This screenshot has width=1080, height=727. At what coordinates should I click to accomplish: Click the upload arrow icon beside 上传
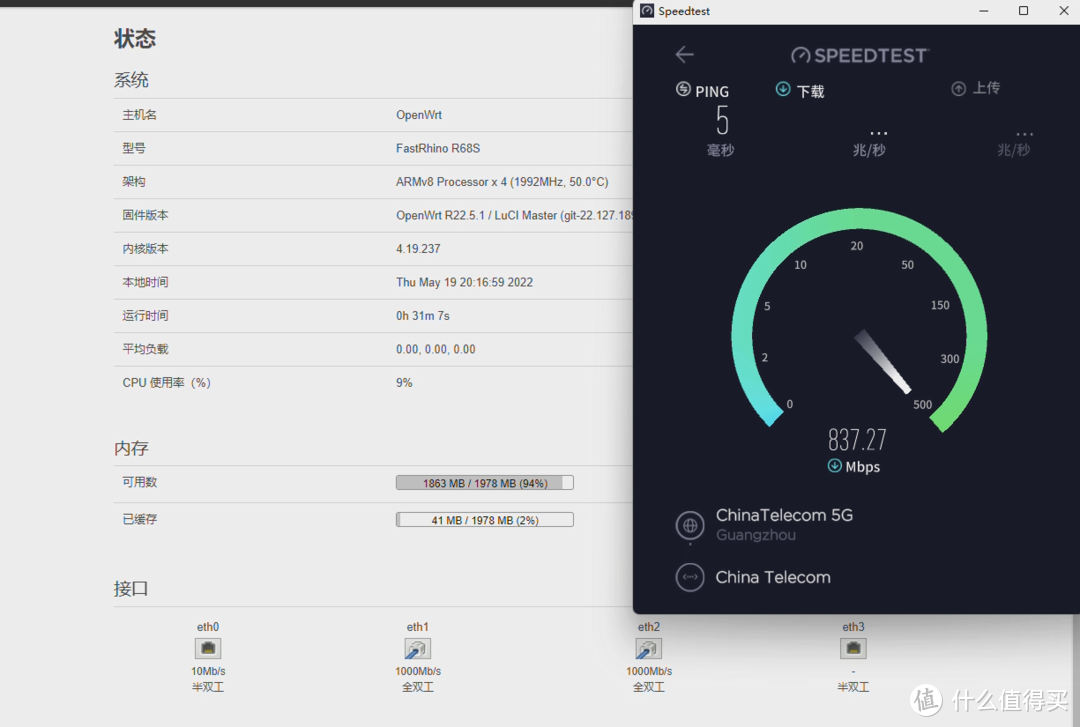958,89
